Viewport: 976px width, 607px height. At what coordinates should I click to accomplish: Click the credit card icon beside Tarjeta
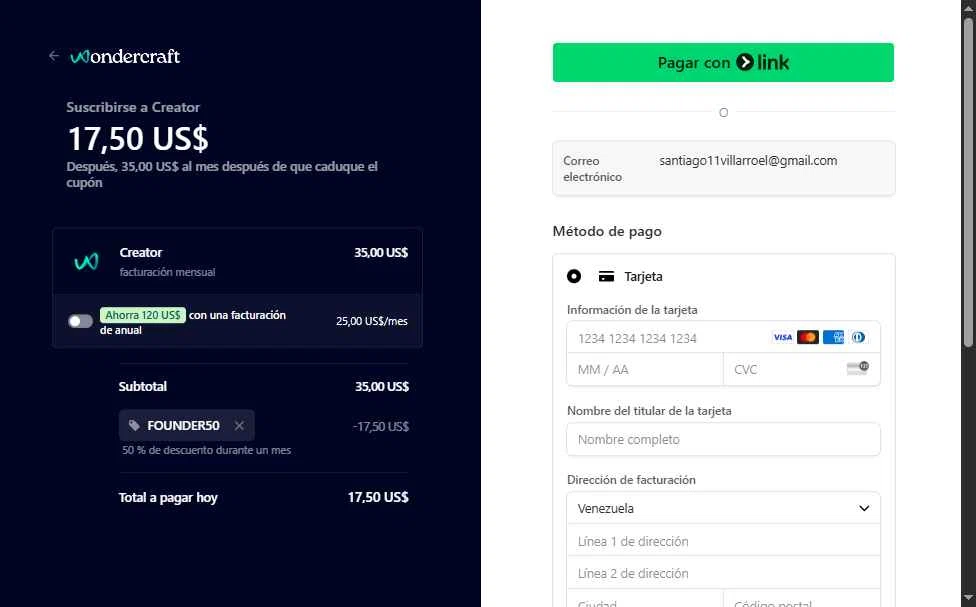coord(606,276)
